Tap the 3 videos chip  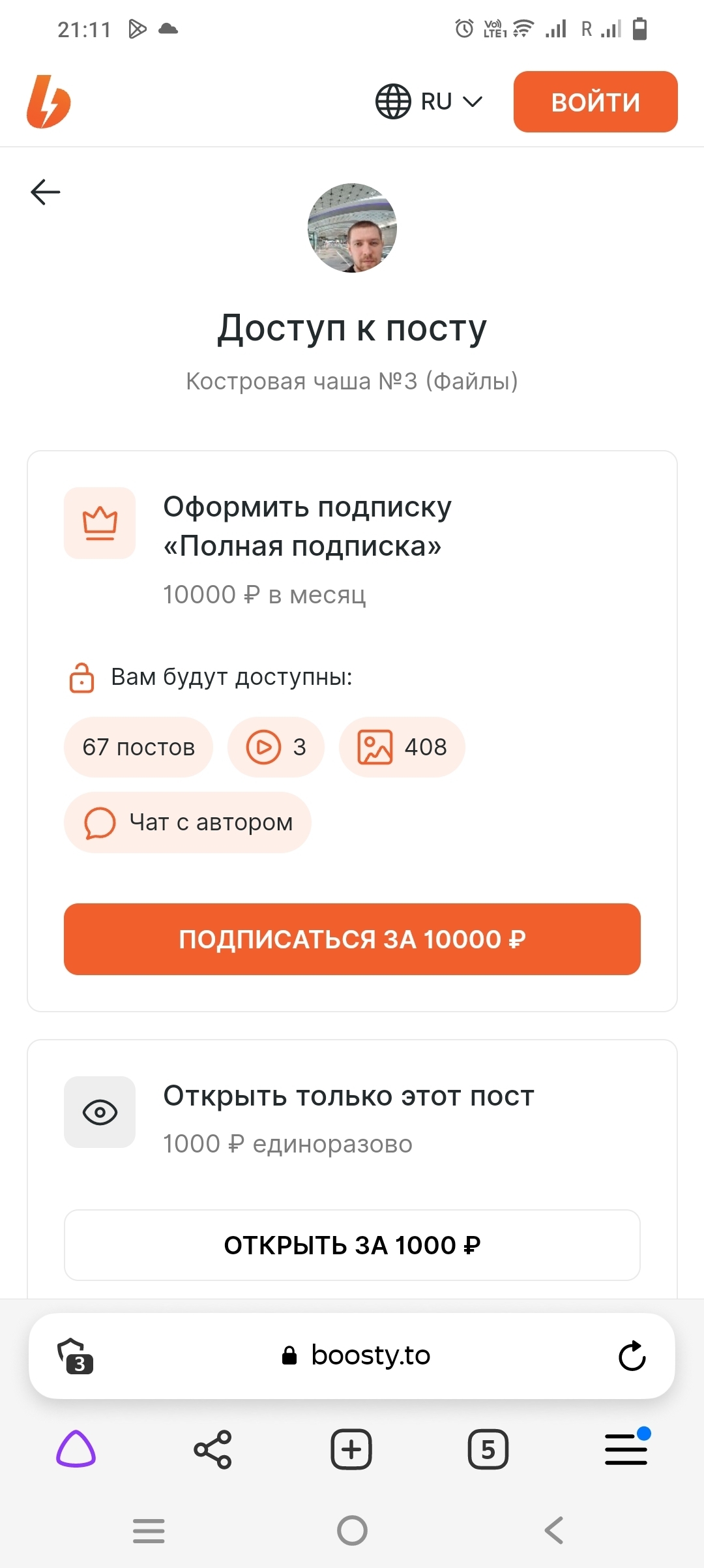276,747
